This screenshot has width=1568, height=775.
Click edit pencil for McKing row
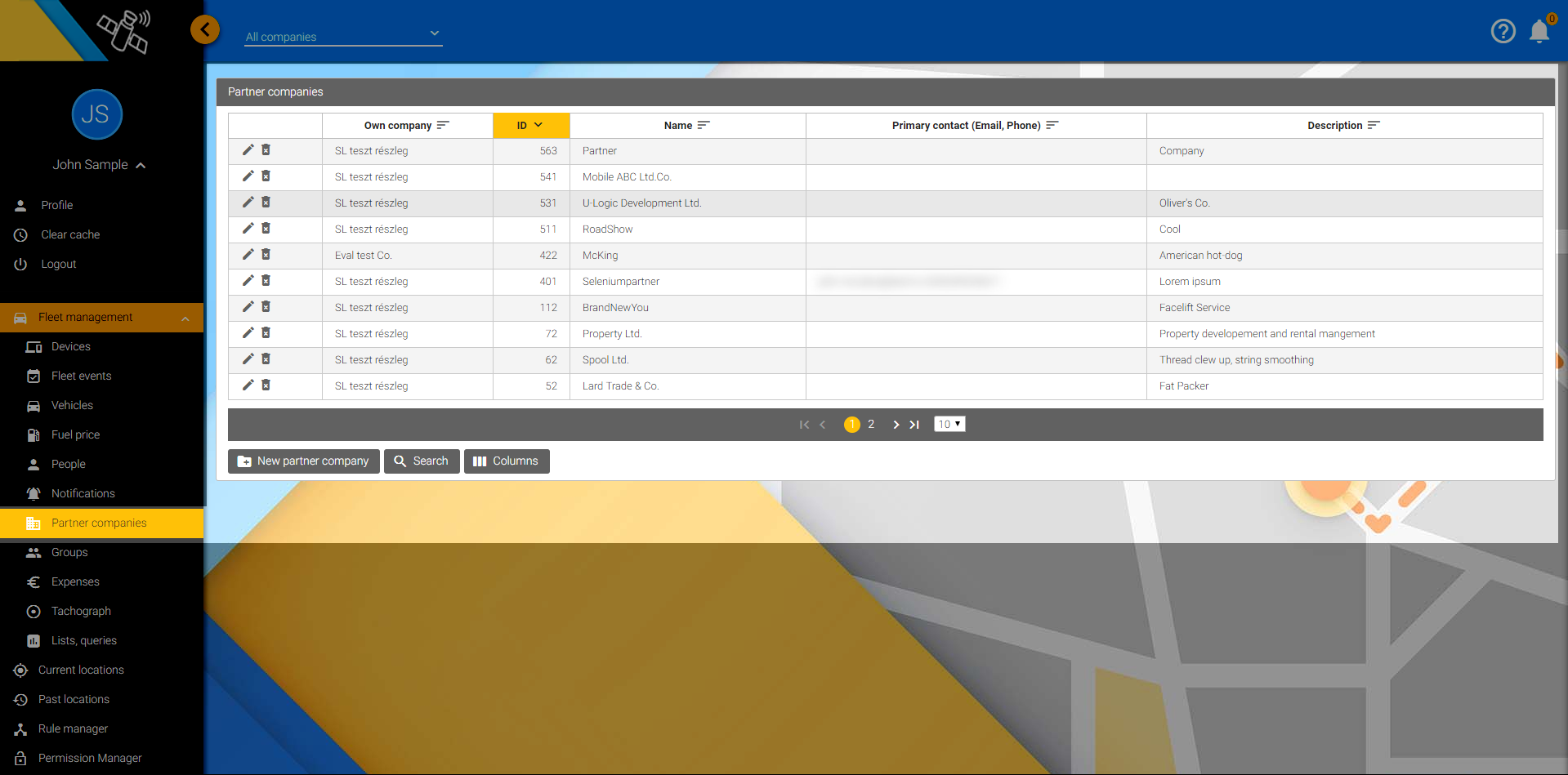coord(248,255)
